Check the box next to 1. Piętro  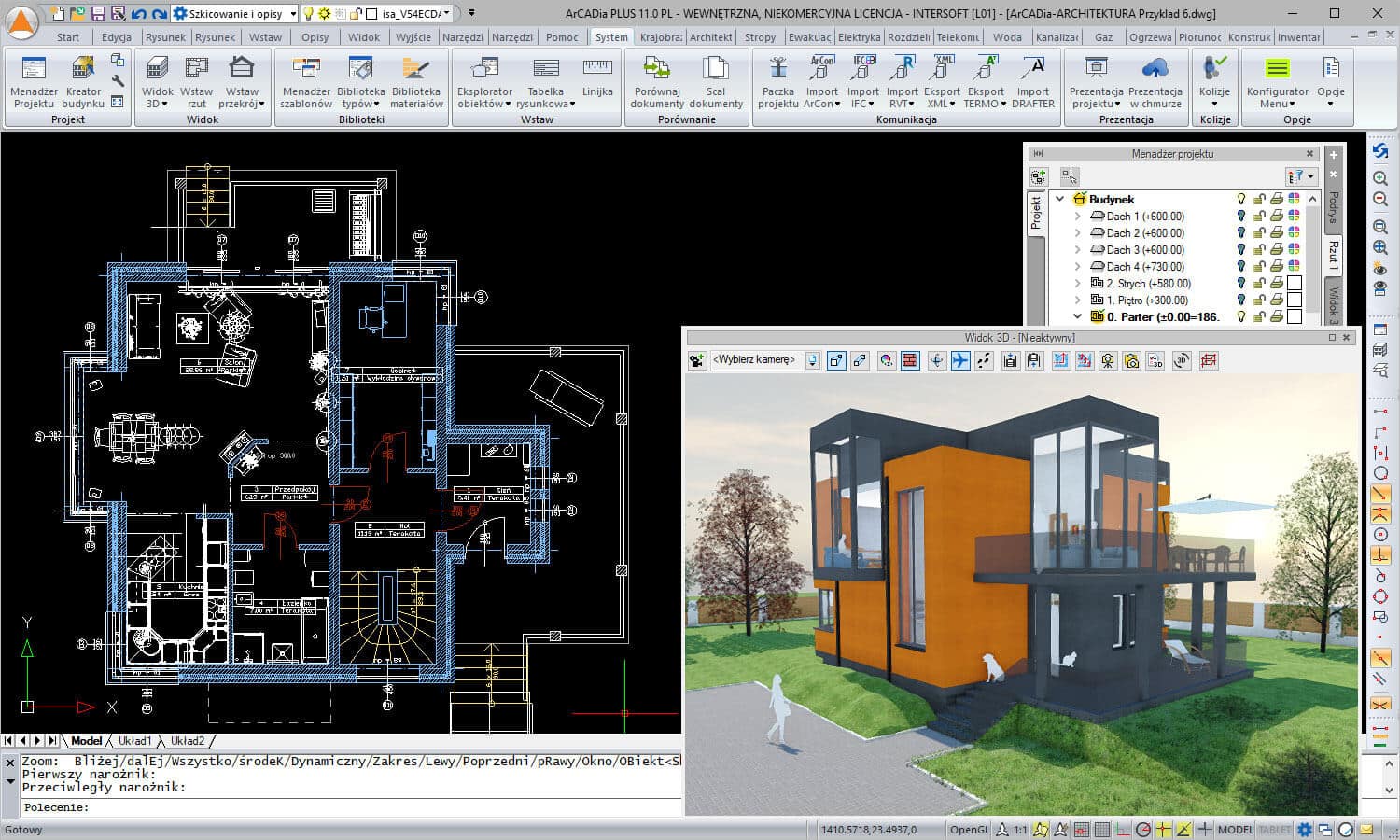click(x=1294, y=301)
